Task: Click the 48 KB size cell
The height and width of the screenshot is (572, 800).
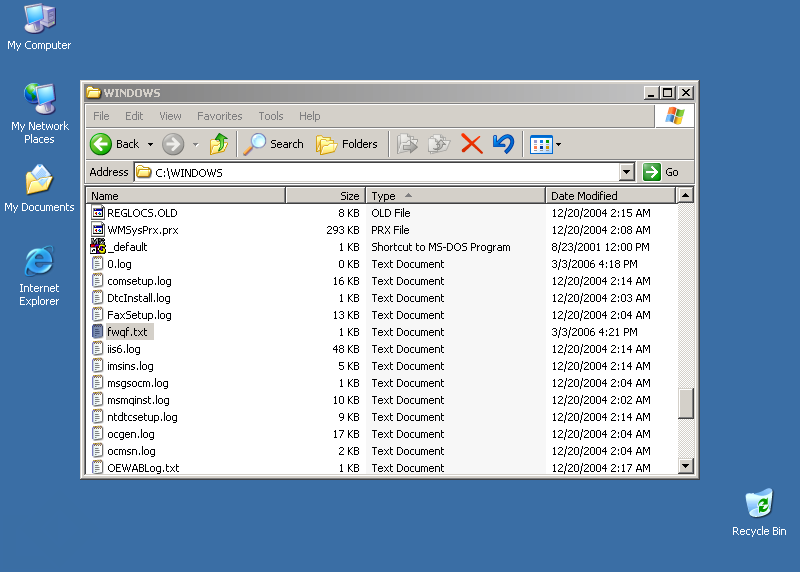Action: tap(345, 349)
